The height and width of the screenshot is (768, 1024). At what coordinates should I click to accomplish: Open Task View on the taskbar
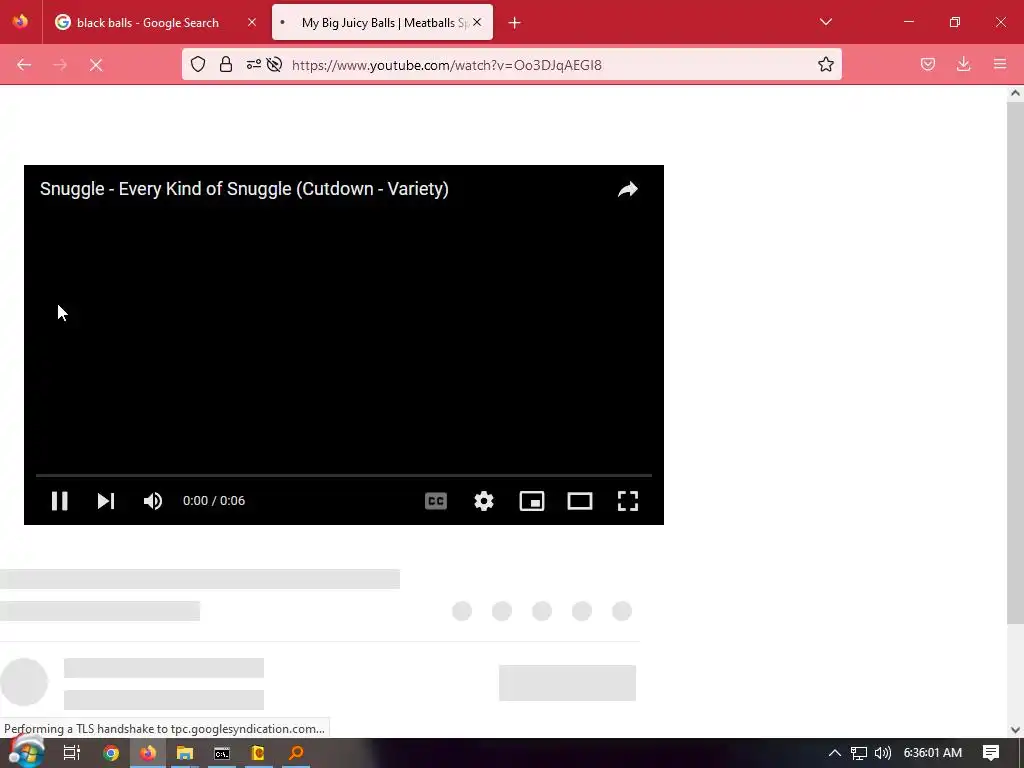tap(72, 753)
